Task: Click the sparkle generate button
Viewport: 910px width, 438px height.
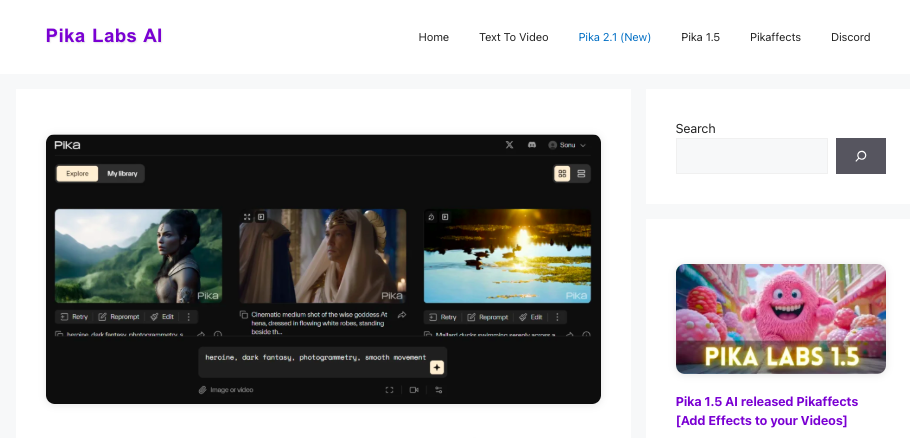Action: pos(436,367)
